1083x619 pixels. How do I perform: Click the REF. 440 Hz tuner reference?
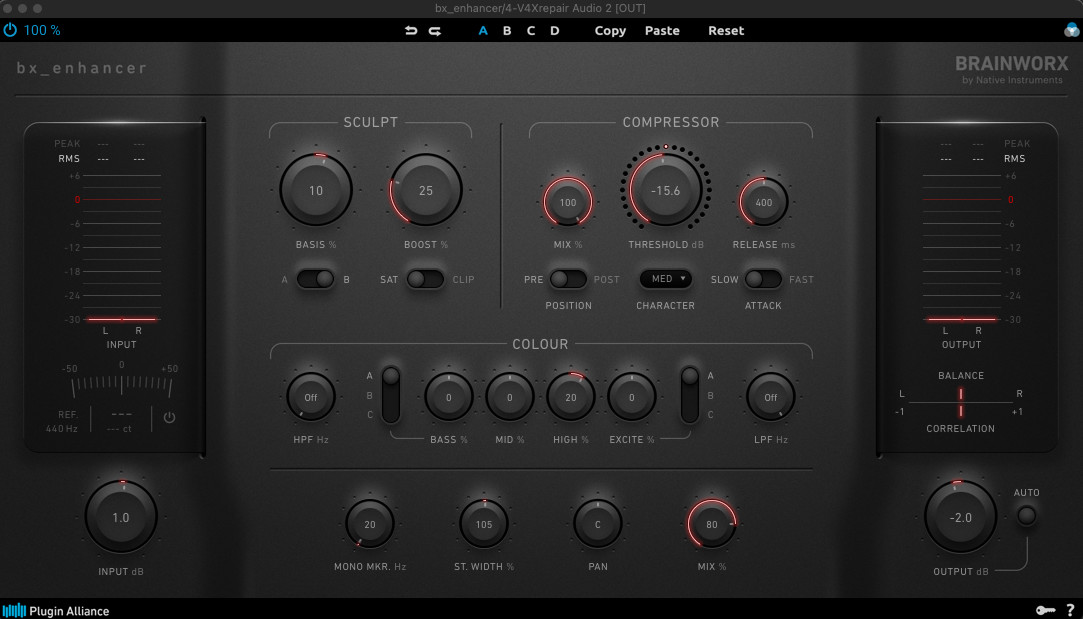[x=62, y=421]
